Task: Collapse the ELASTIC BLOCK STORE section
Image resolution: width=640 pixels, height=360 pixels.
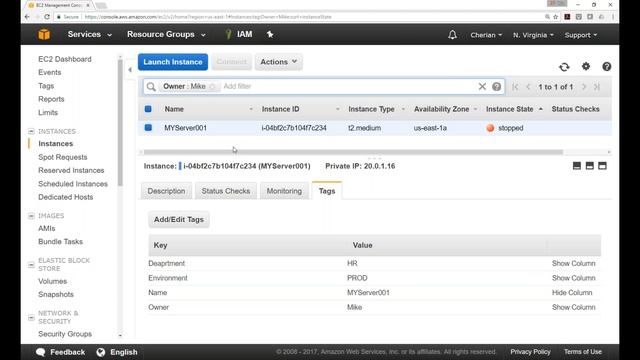Action: (31, 264)
